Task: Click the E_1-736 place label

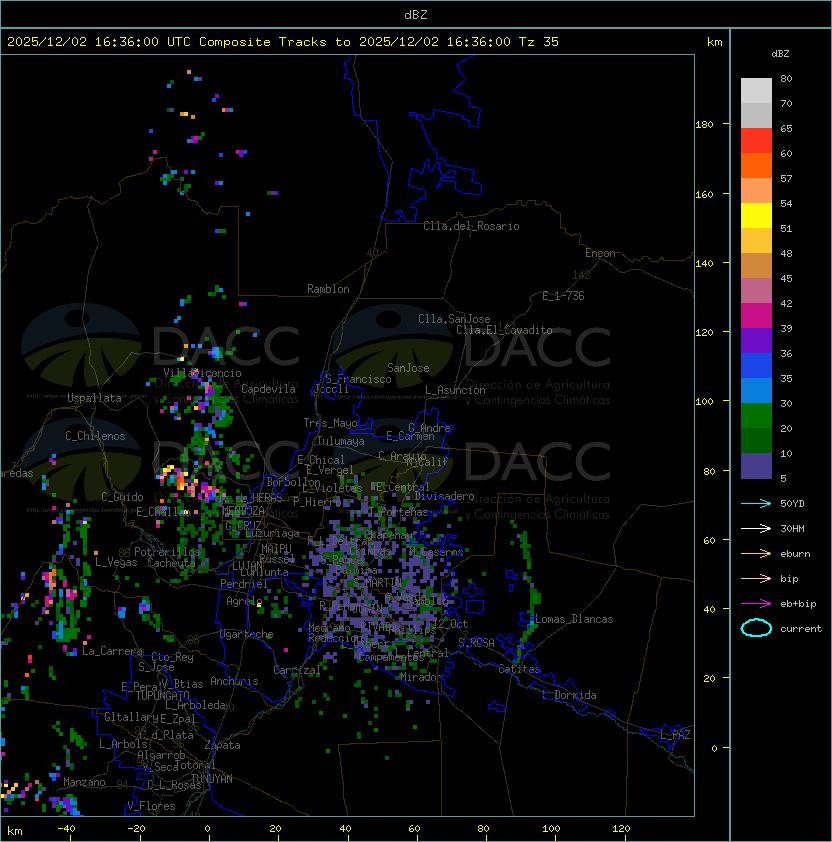Action: coord(563,296)
